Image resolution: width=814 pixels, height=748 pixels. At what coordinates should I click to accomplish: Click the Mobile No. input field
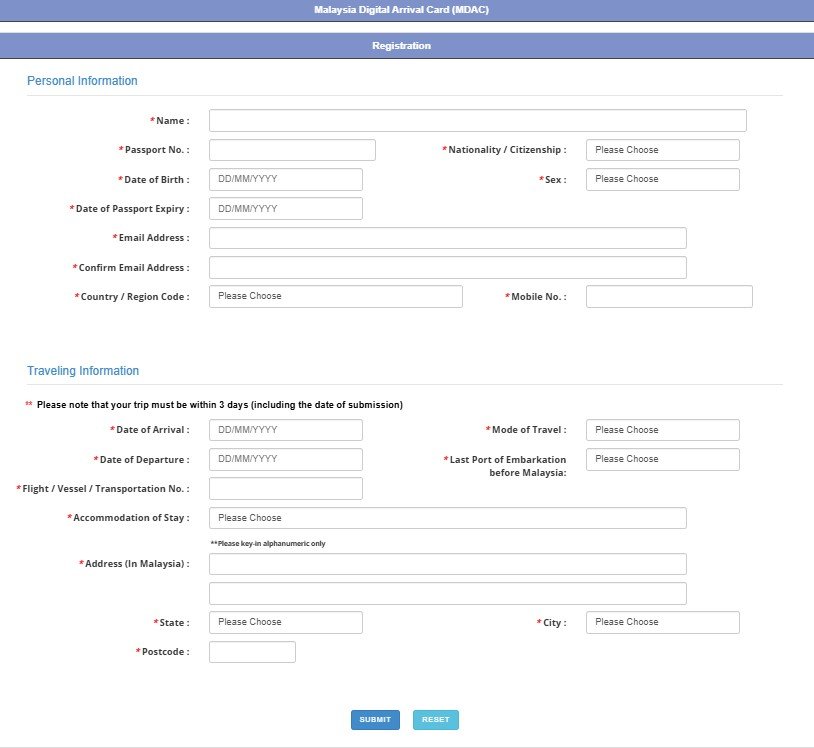pyautogui.click(x=668, y=296)
